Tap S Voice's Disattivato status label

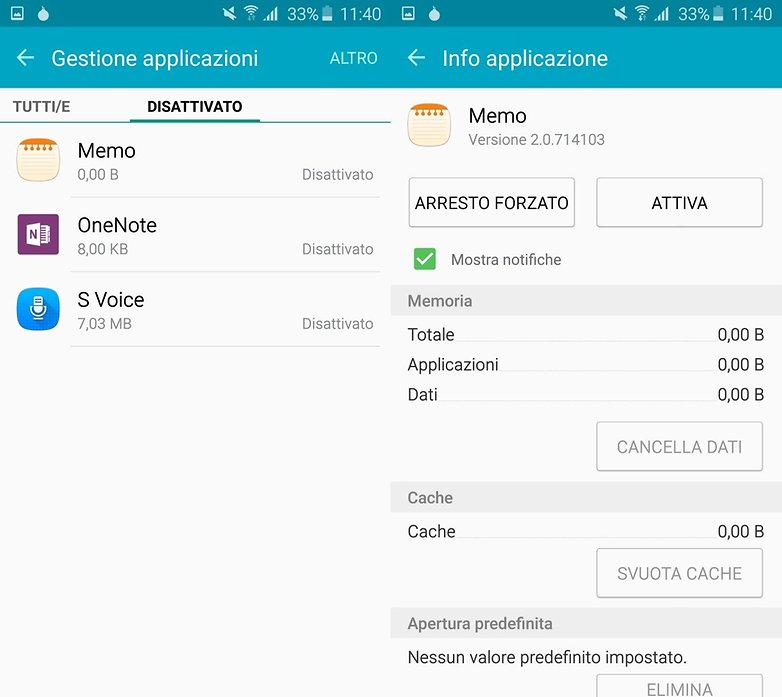click(x=338, y=324)
